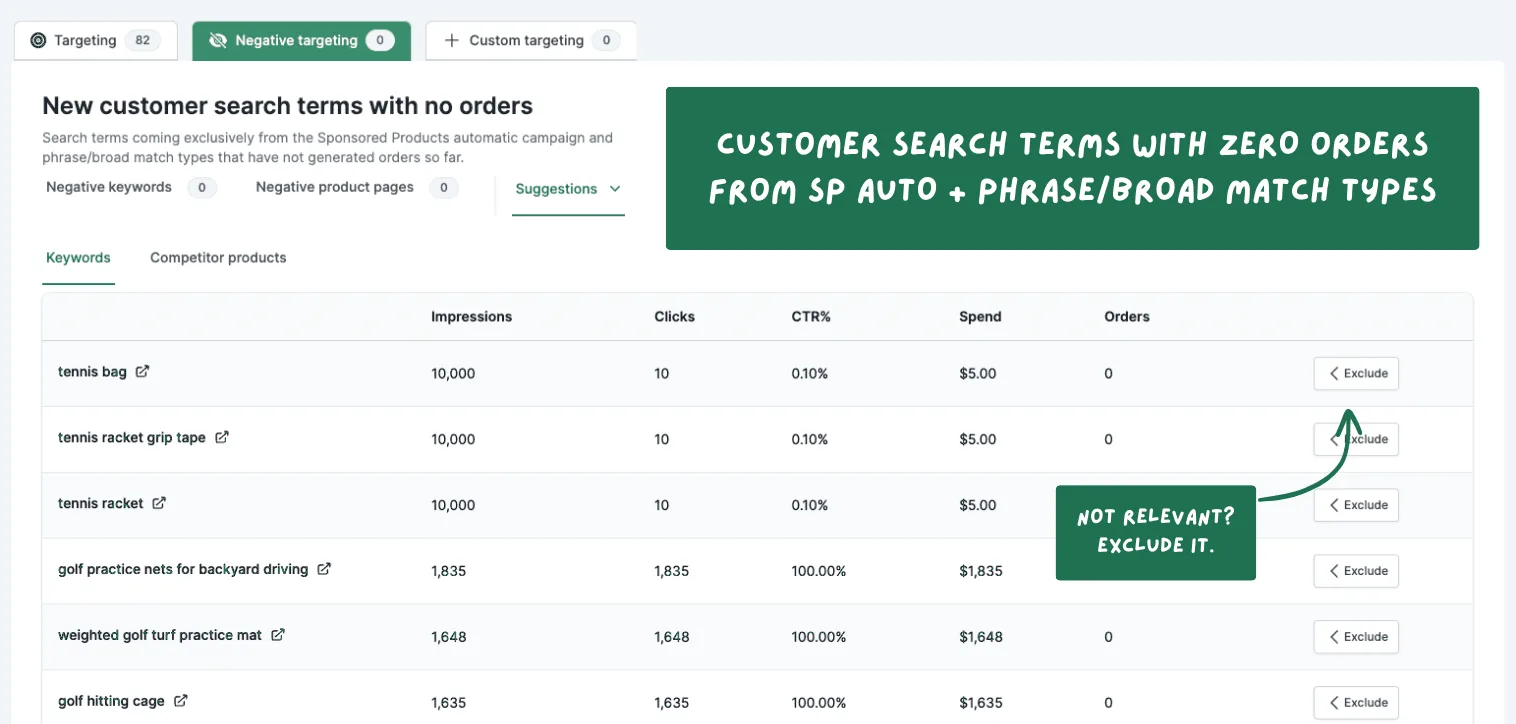Image resolution: width=1516 pixels, height=724 pixels.
Task: Exclude the golf hitting cage term
Action: [1356, 703]
